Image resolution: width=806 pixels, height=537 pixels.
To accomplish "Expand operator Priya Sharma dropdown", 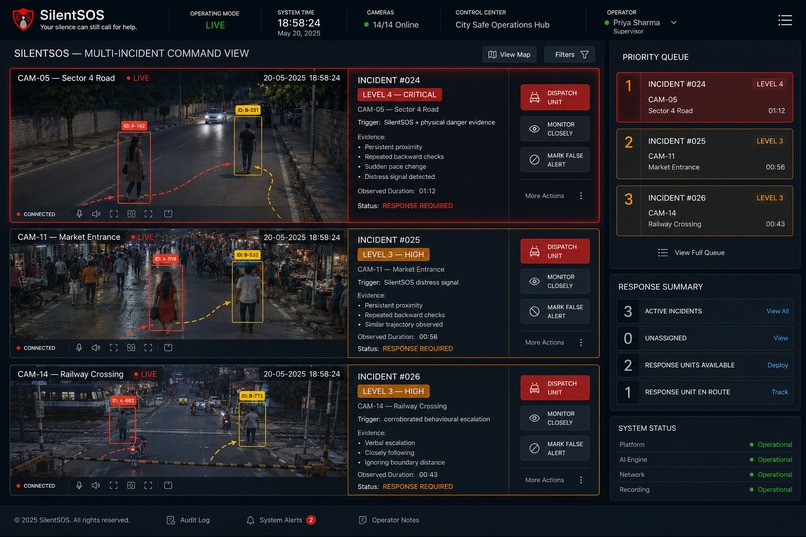I will point(673,23).
